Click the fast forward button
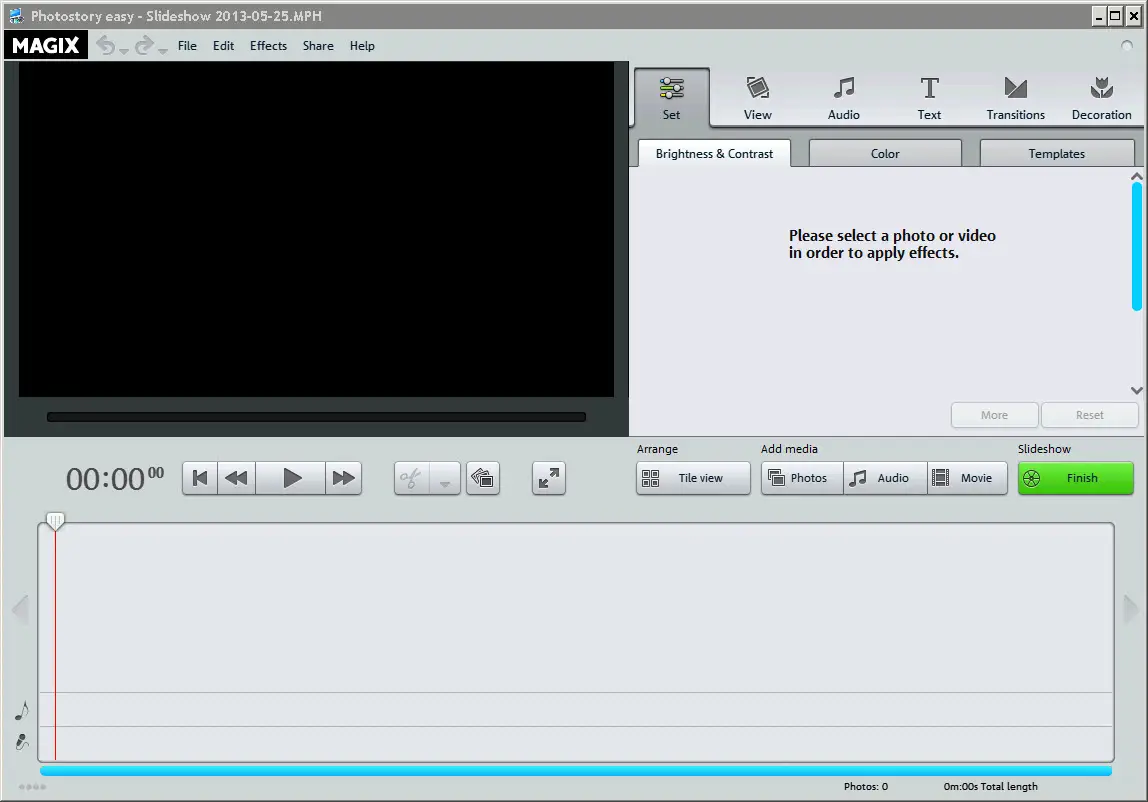 tap(343, 478)
